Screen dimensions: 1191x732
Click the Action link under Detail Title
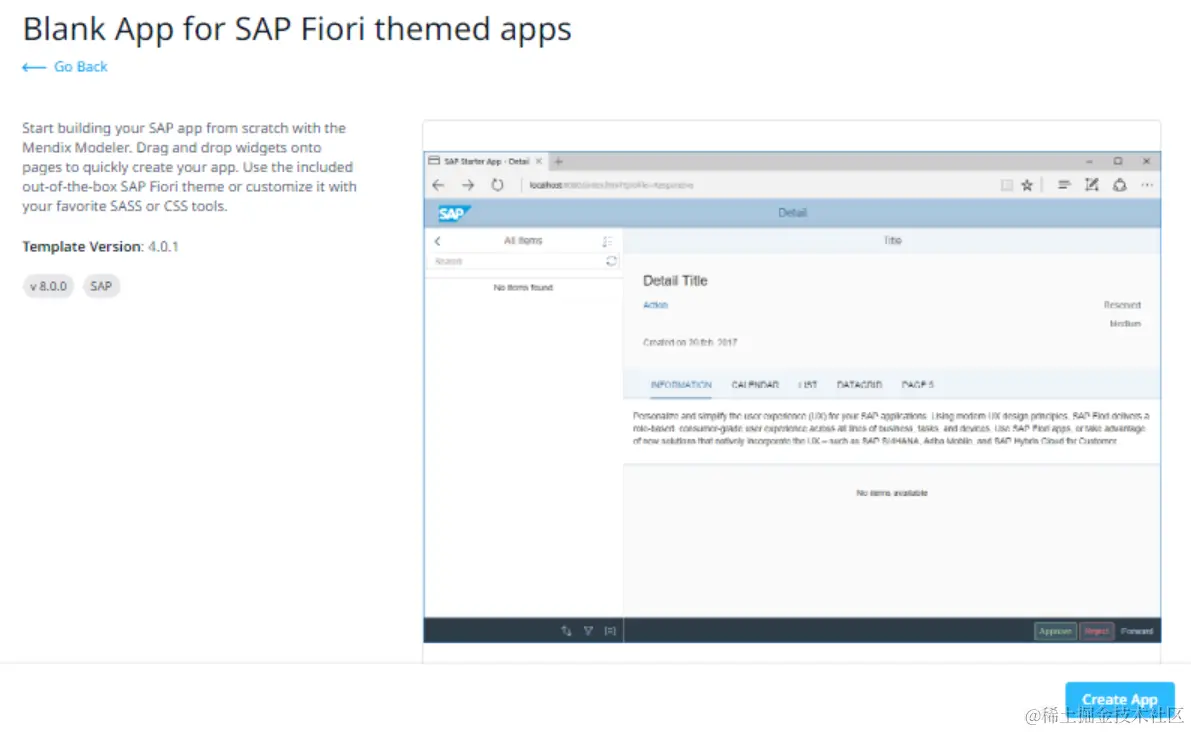pos(656,305)
